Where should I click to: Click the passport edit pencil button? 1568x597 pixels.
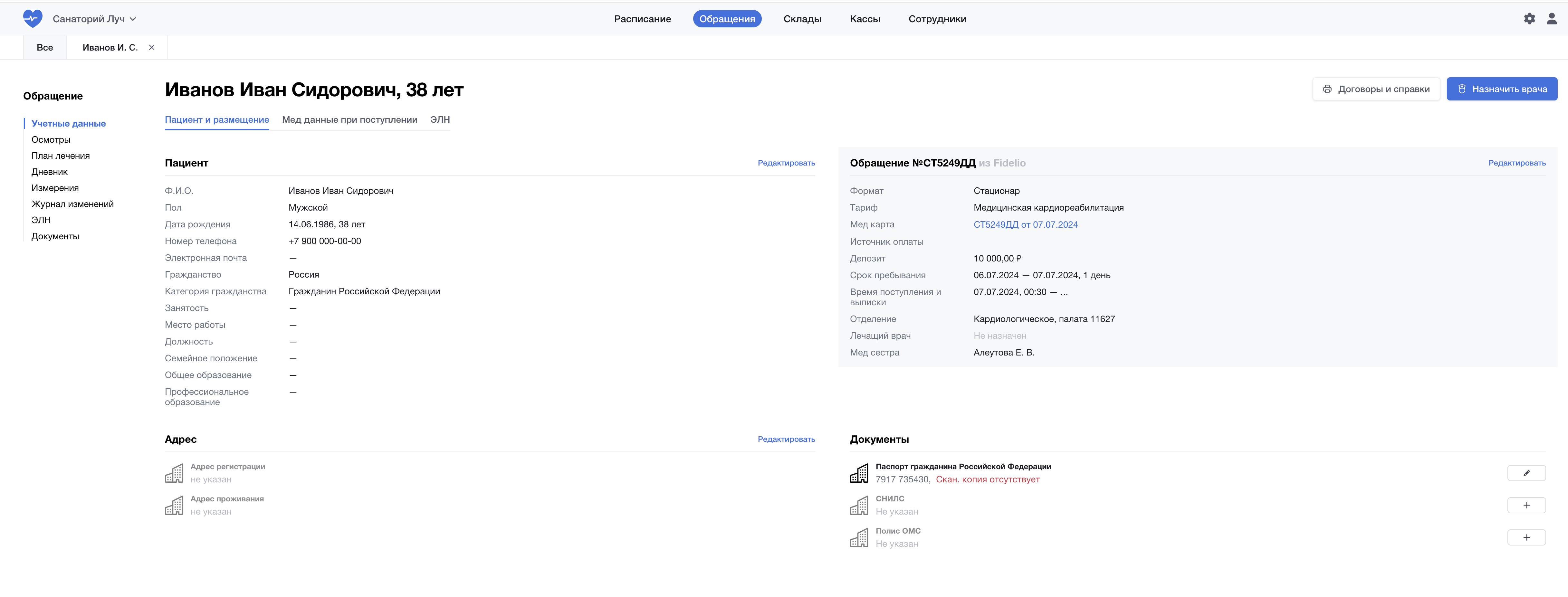[x=1526, y=473]
